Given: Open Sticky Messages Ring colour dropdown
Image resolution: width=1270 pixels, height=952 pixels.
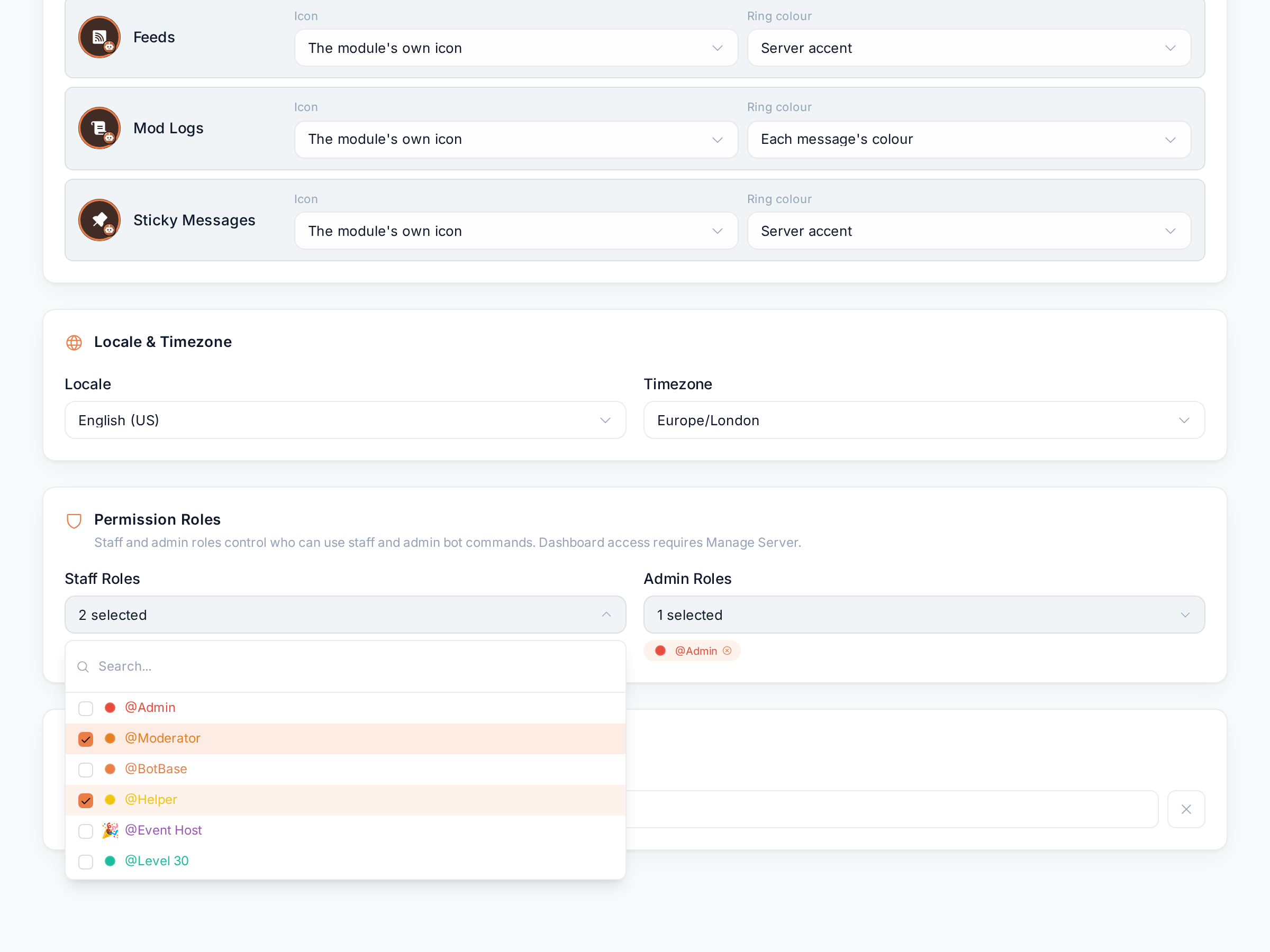Looking at the screenshot, I should 968,231.
